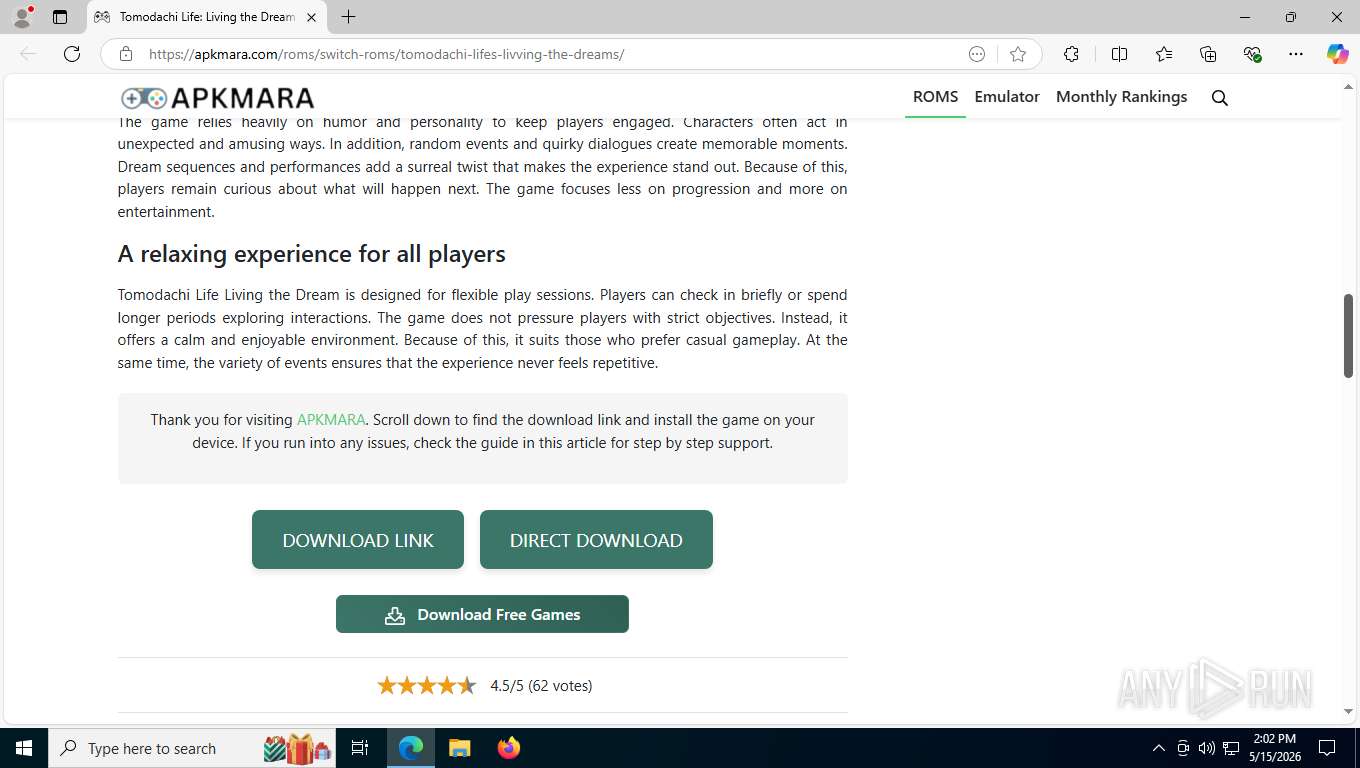Click the taskbar search box
Screen dimensions: 1360x768
tap(193, 748)
